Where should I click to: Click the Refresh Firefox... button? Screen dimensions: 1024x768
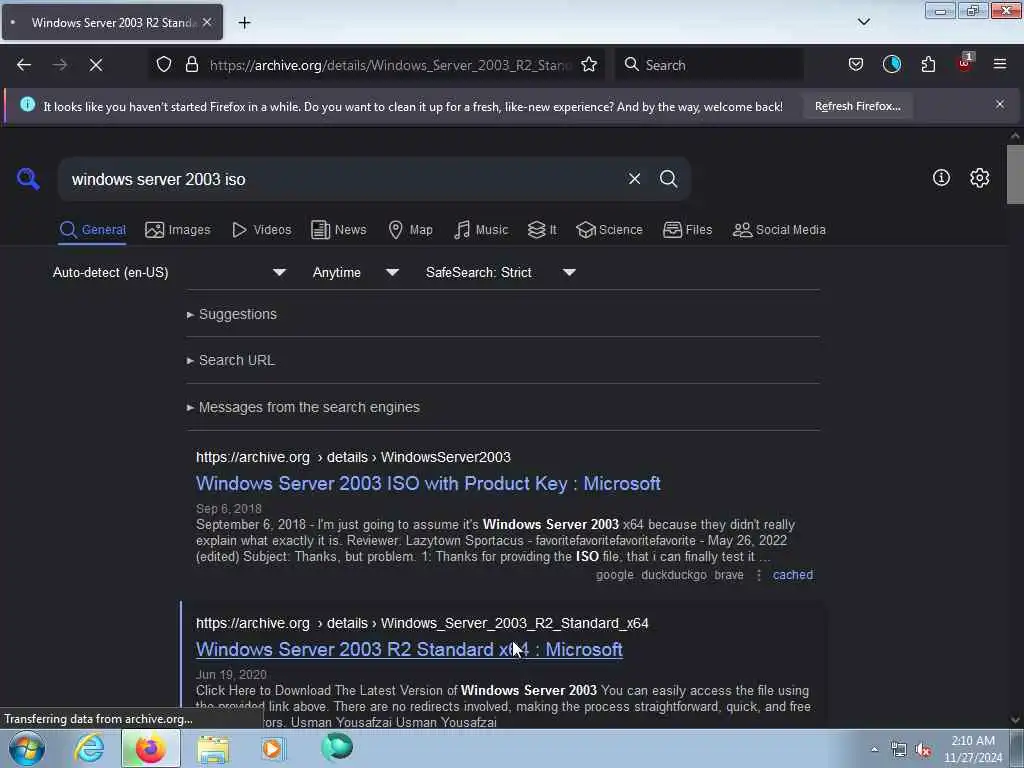pos(857,106)
